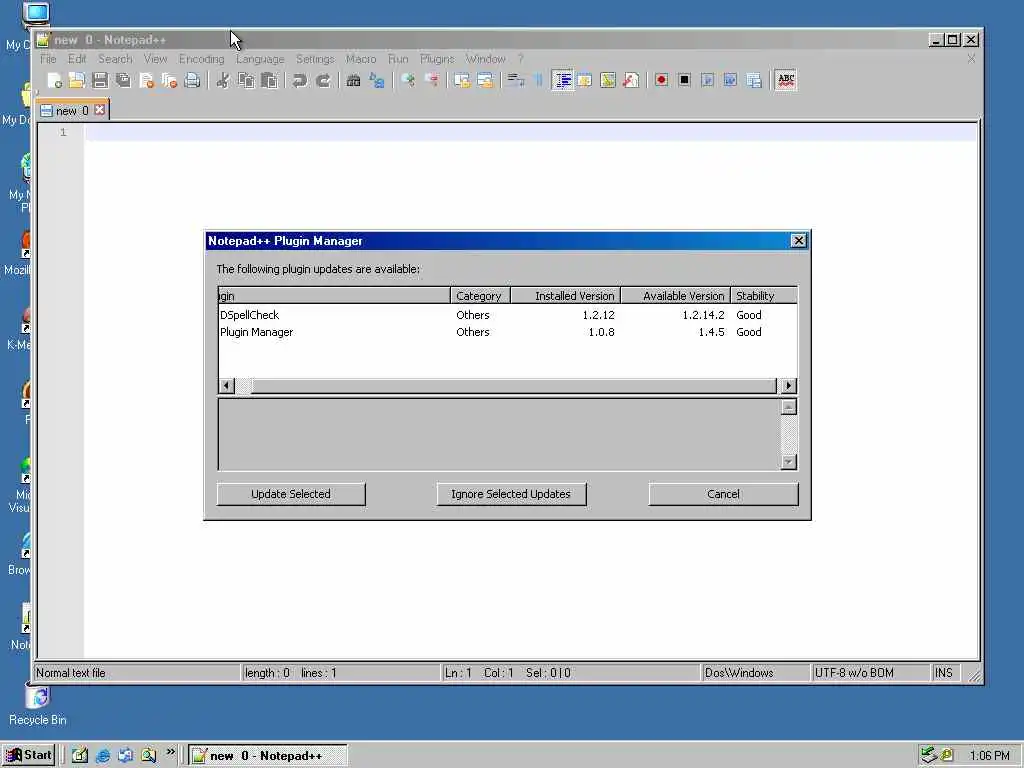Click the Ignore Selected Updates button

click(x=511, y=494)
